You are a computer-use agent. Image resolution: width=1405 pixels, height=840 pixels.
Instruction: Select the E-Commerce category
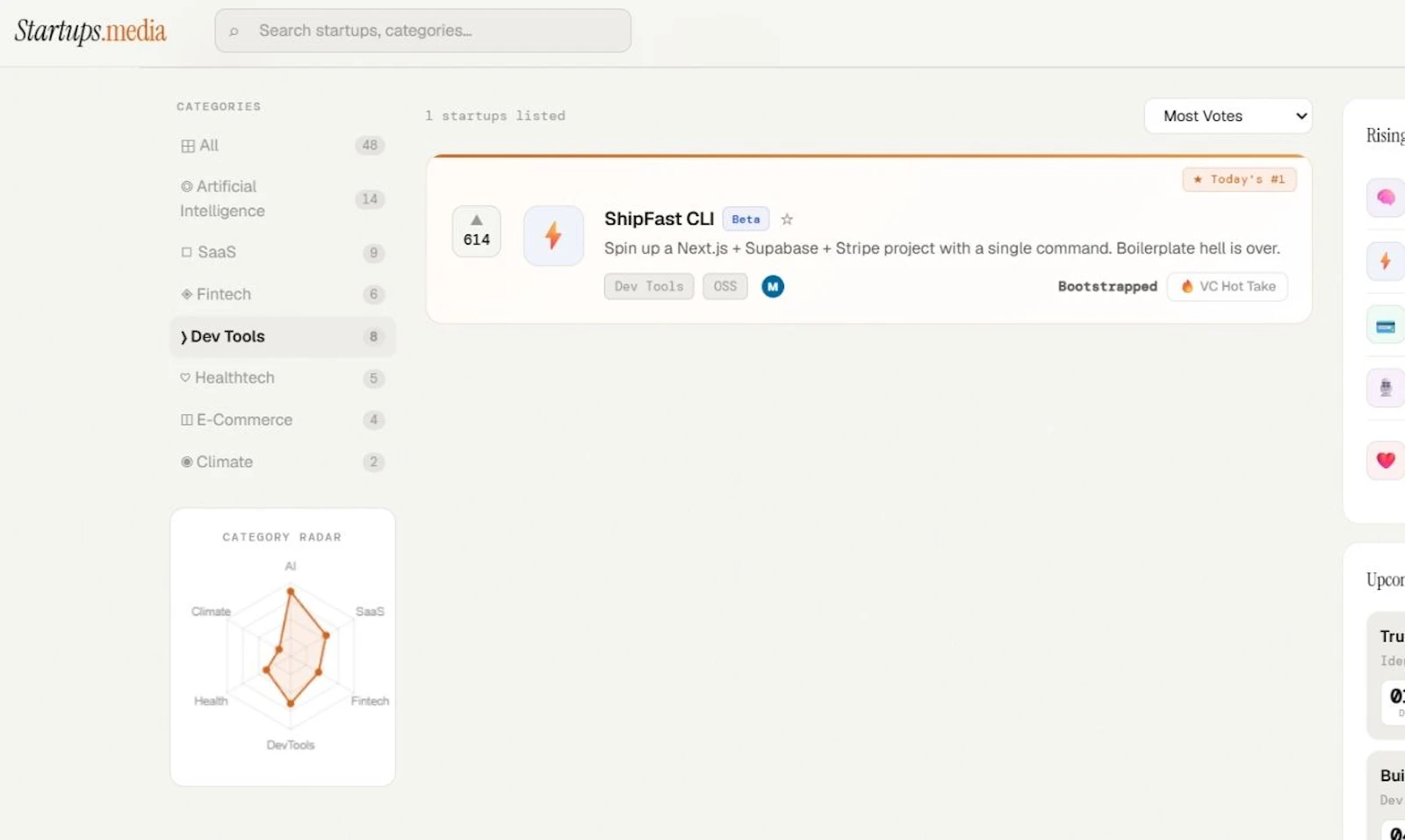point(282,420)
